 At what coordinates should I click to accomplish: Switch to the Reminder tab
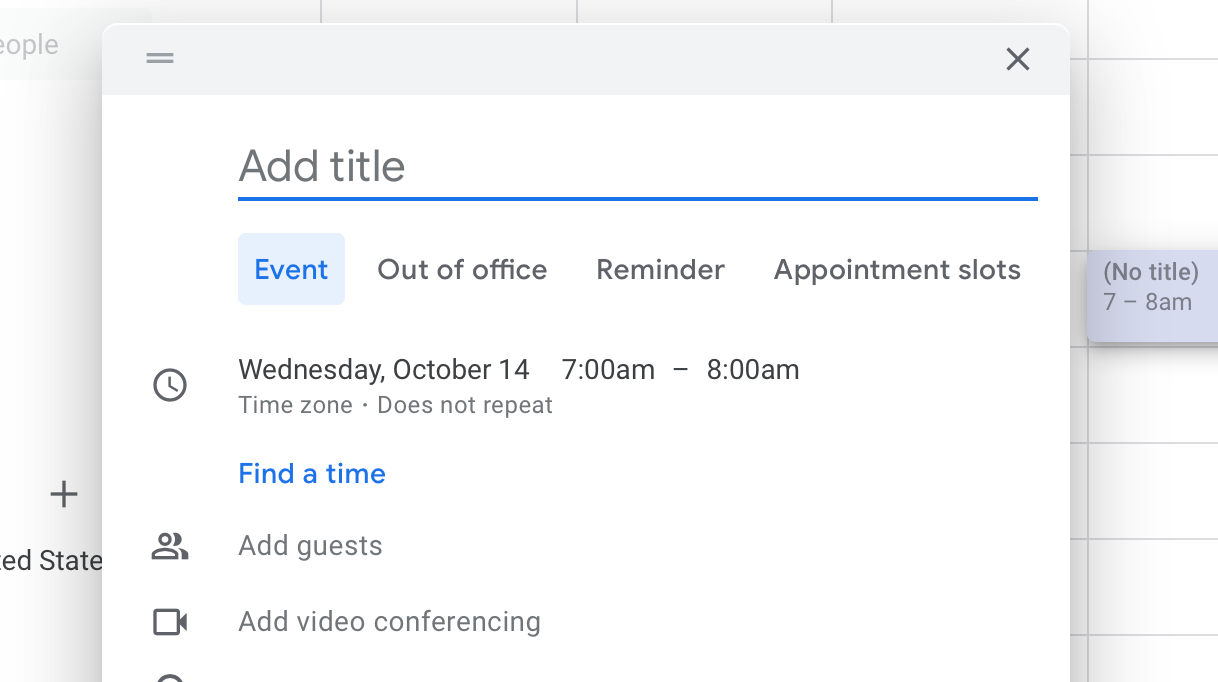click(x=660, y=270)
